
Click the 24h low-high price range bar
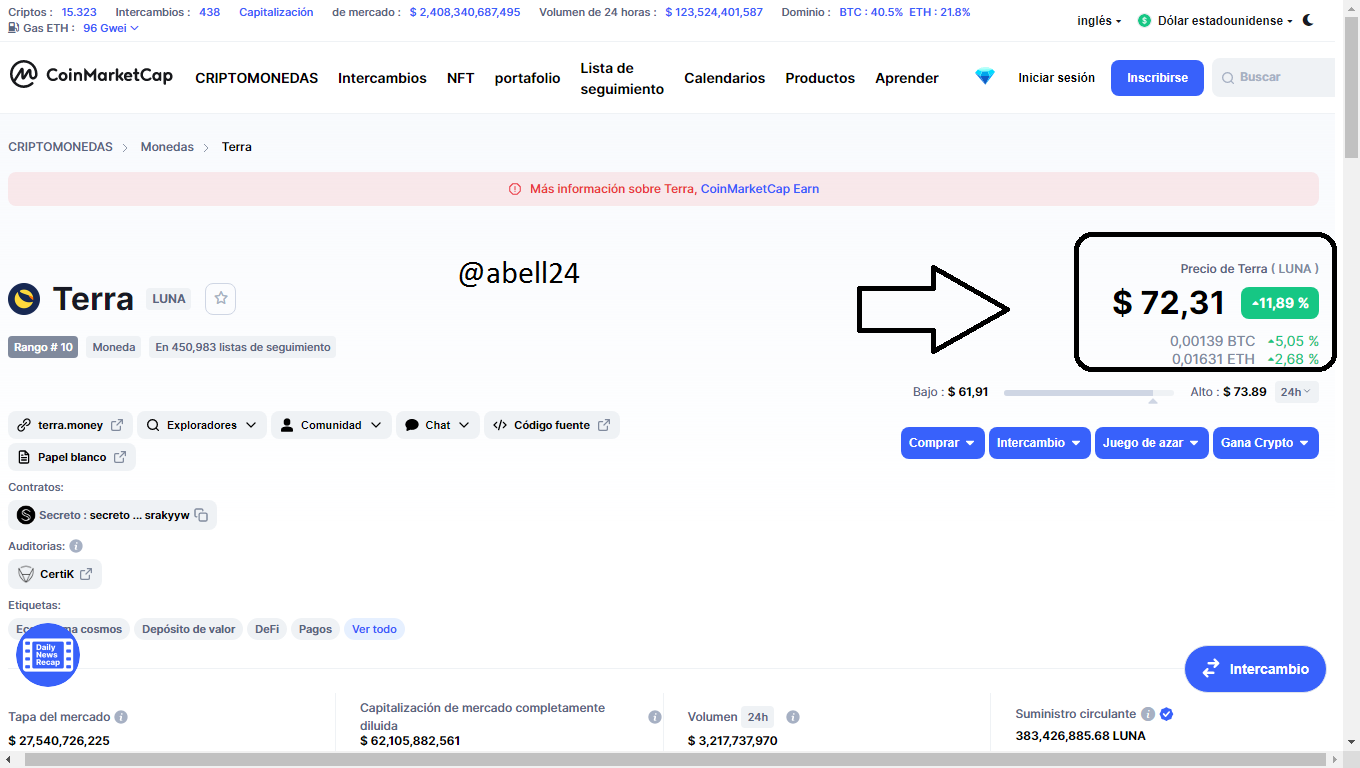coord(1089,393)
